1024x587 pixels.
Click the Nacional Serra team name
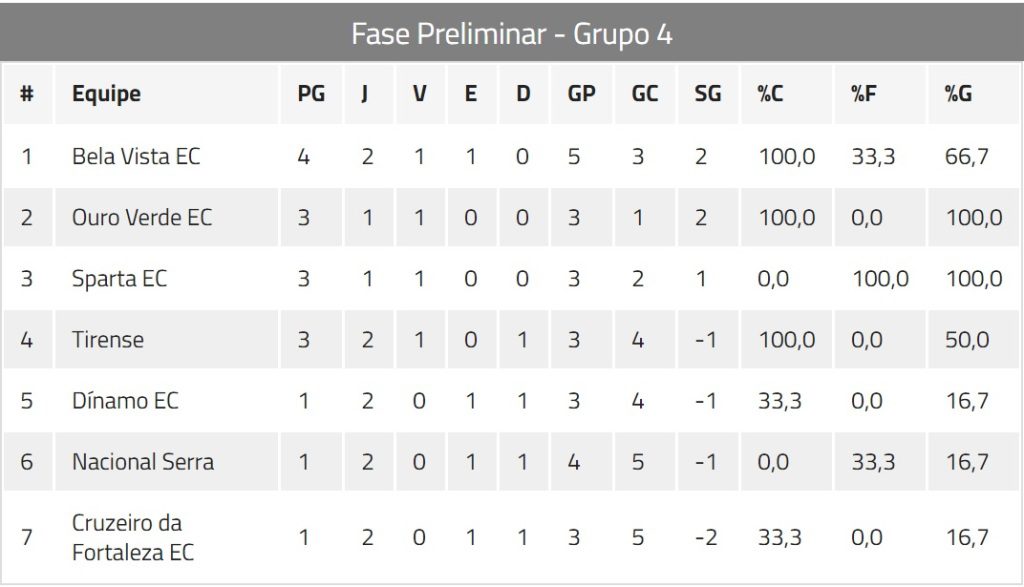coord(143,462)
